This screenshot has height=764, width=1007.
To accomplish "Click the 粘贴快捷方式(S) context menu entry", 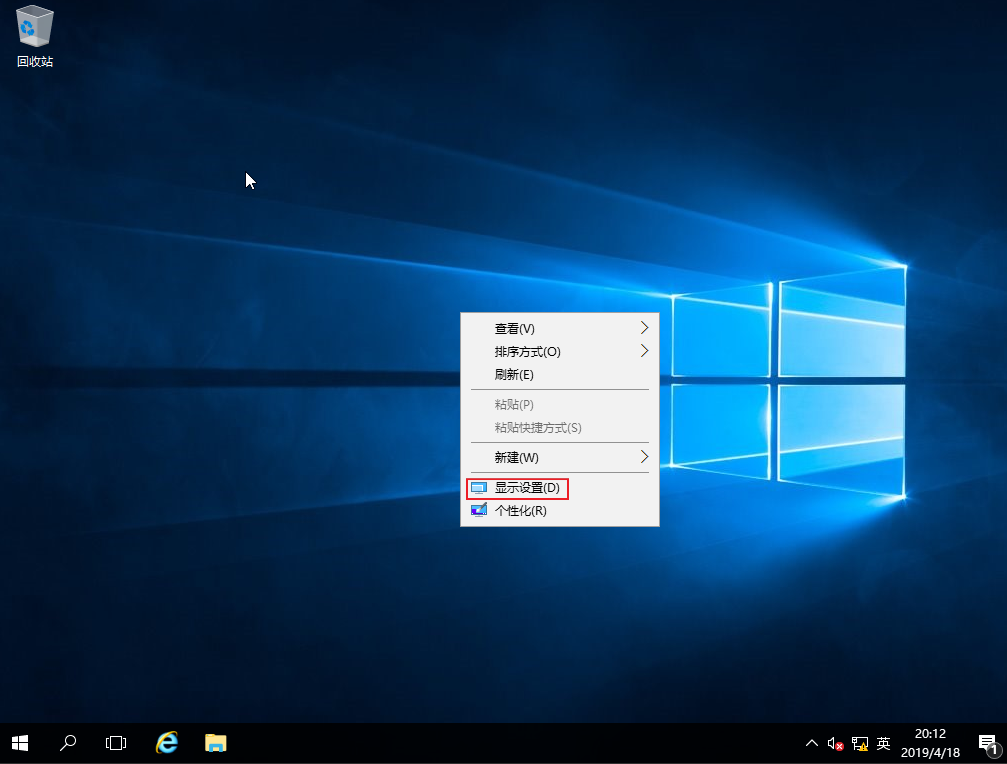I will tap(560, 428).
